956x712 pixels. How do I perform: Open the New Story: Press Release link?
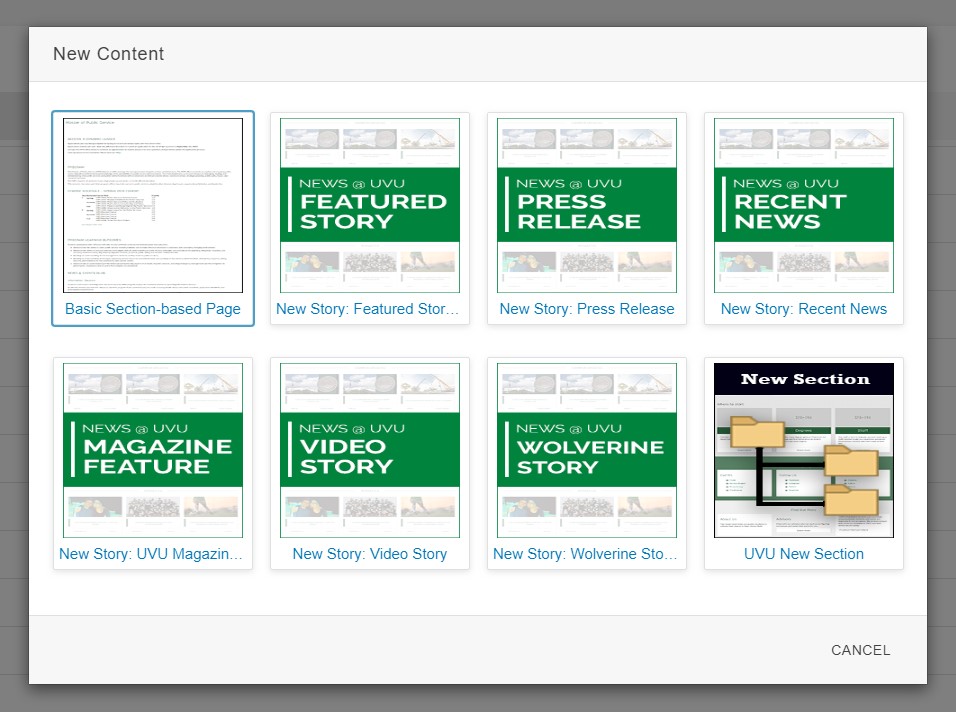(587, 309)
